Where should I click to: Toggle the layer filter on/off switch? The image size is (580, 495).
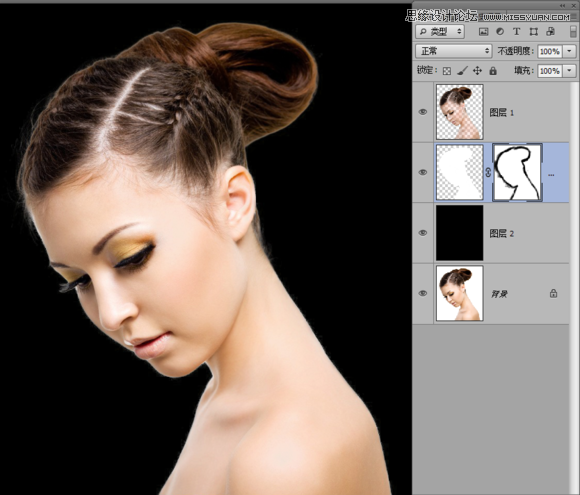(x=573, y=31)
